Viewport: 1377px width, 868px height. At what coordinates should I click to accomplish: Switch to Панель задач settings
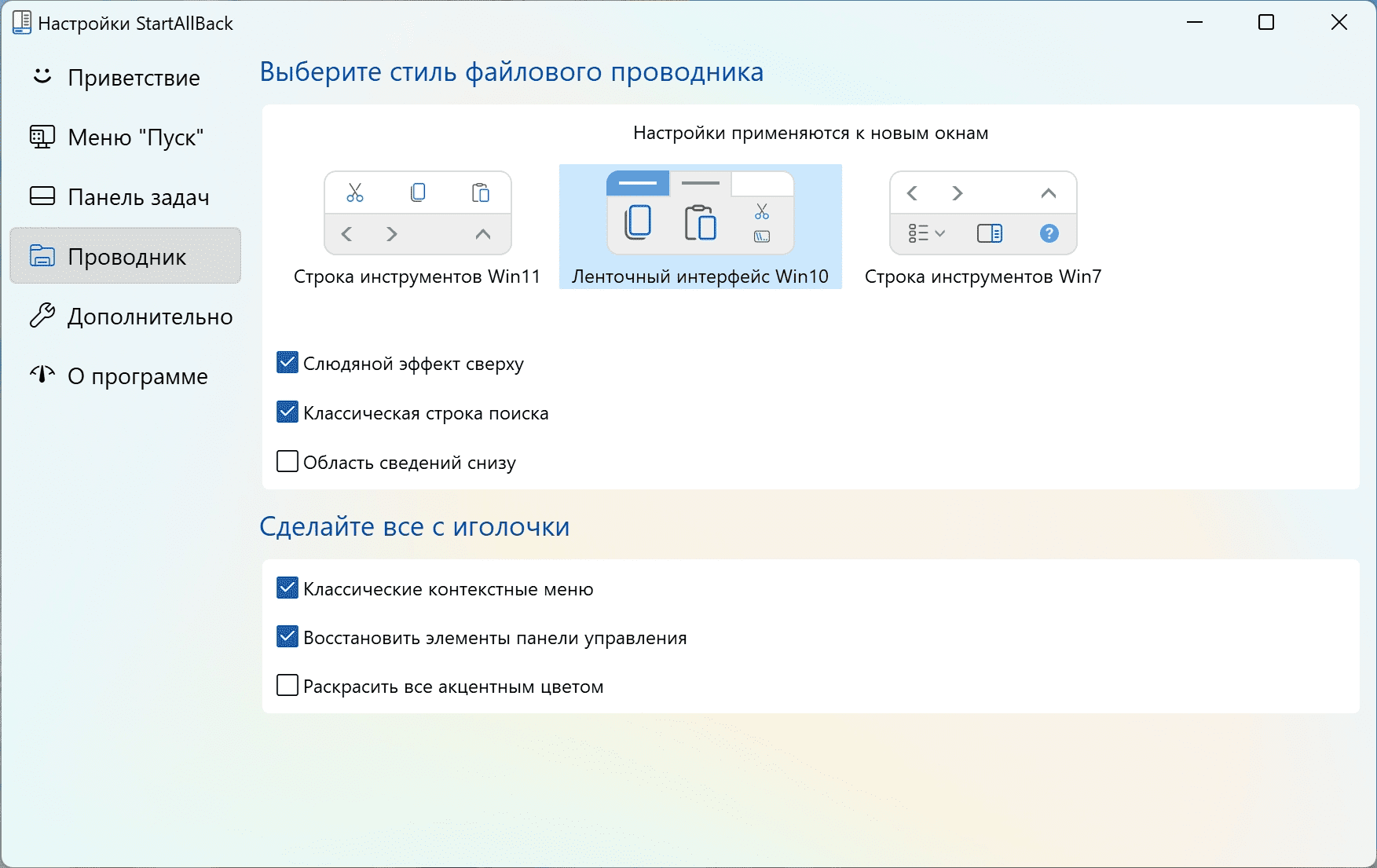(125, 197)
